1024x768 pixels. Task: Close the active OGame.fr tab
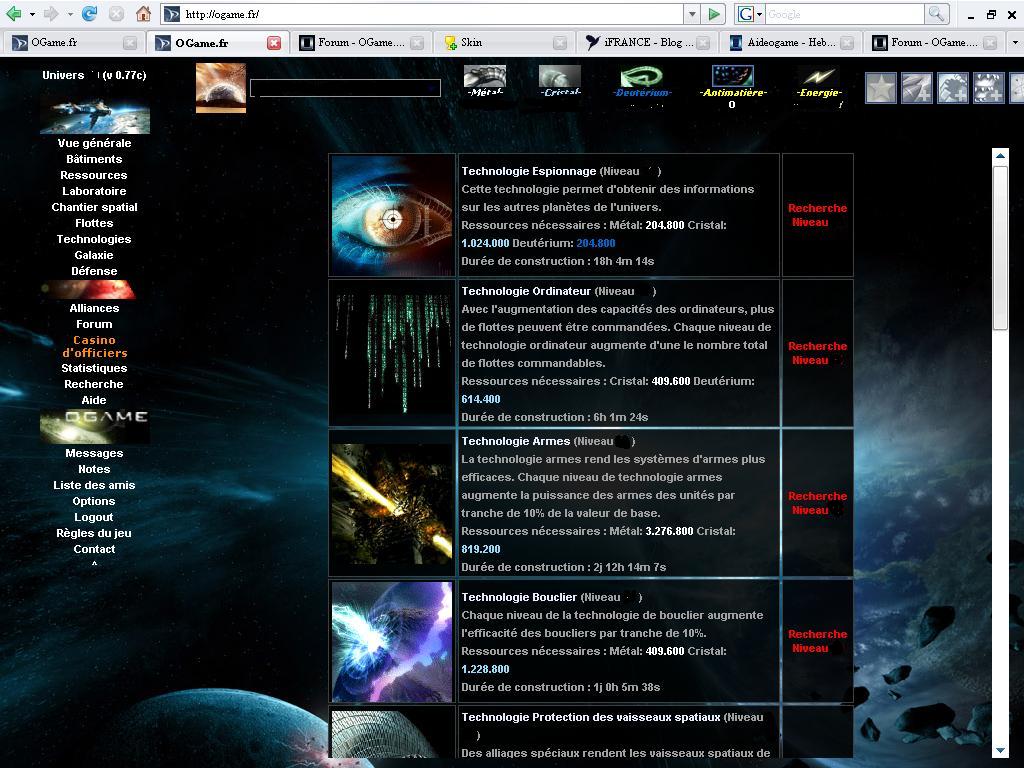tap(274, 43)
